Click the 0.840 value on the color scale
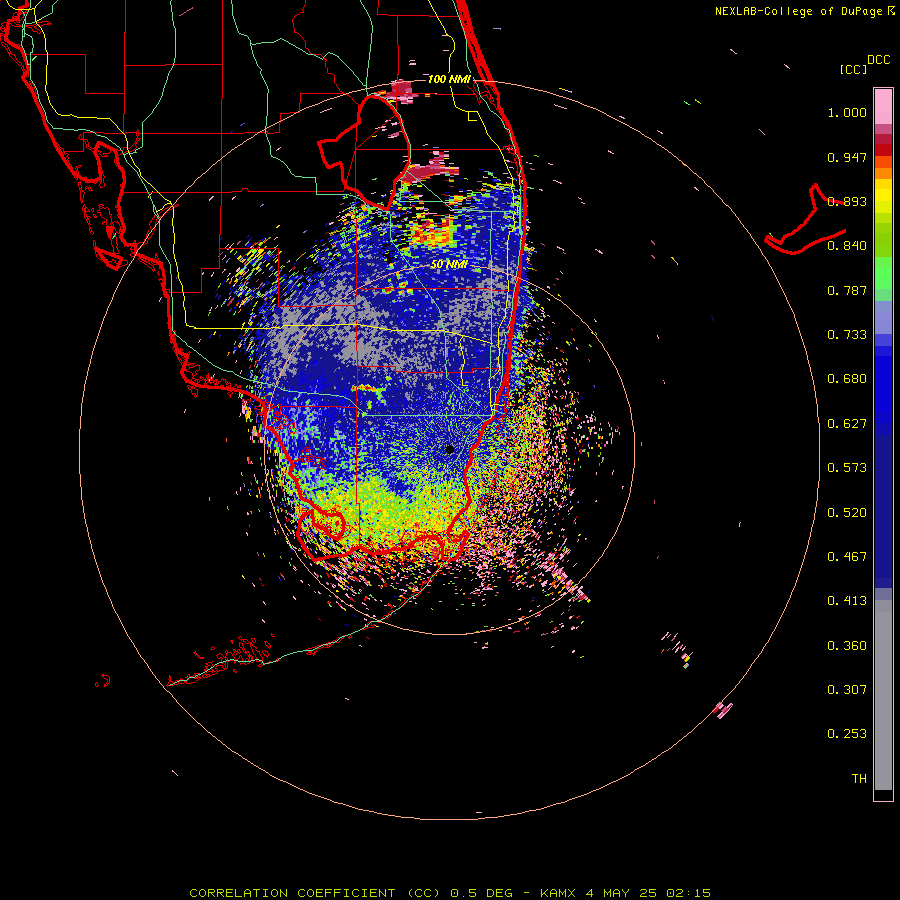Viewport: 900px width, 900px height. [x=847, y=246]
